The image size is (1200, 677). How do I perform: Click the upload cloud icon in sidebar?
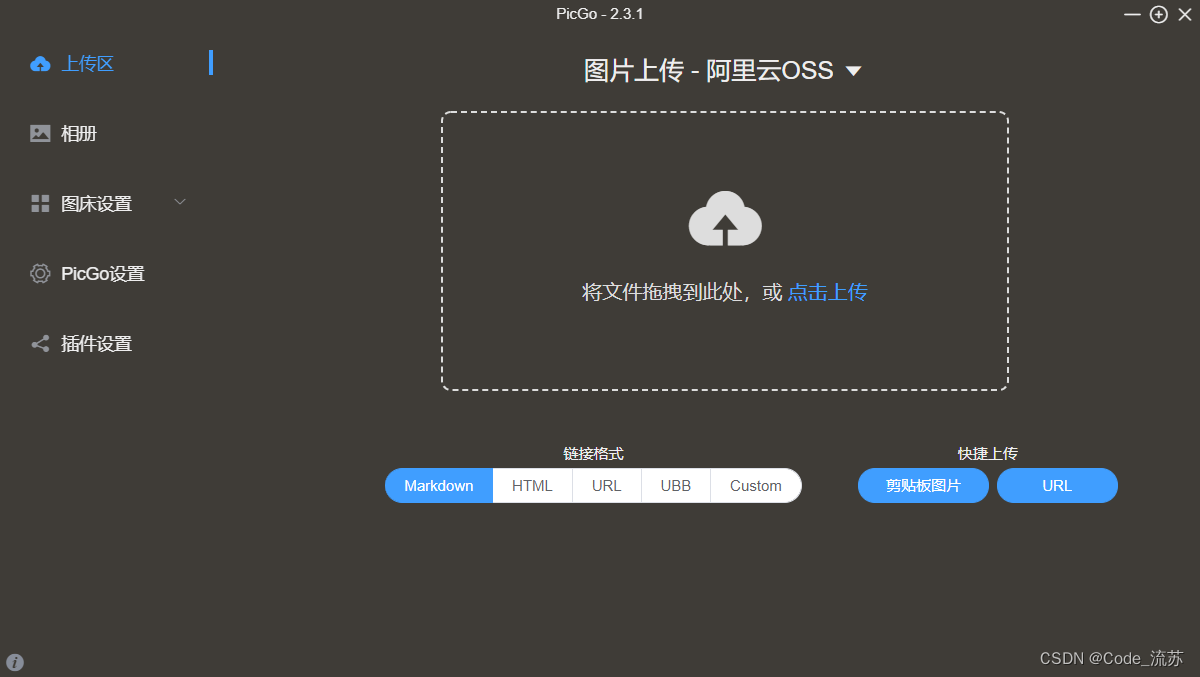click(x=40, y=64)
